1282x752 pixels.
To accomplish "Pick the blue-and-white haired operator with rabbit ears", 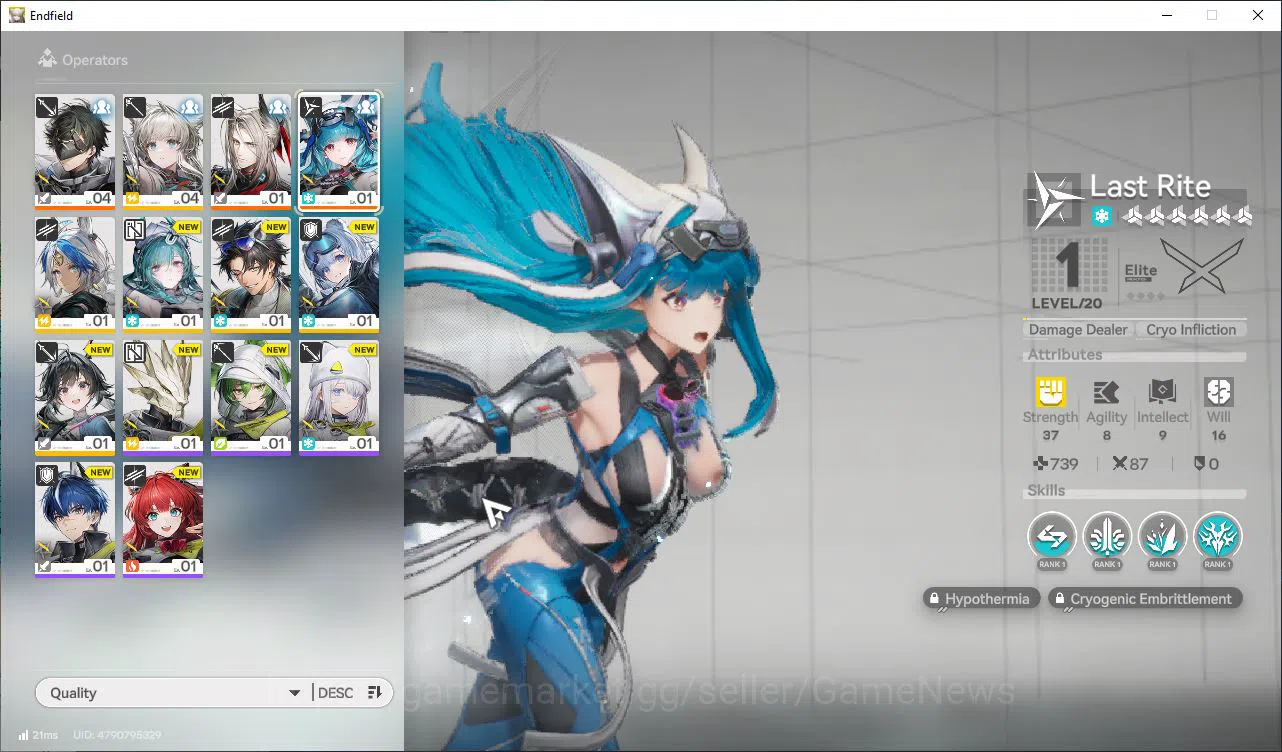I will (75, 275).
